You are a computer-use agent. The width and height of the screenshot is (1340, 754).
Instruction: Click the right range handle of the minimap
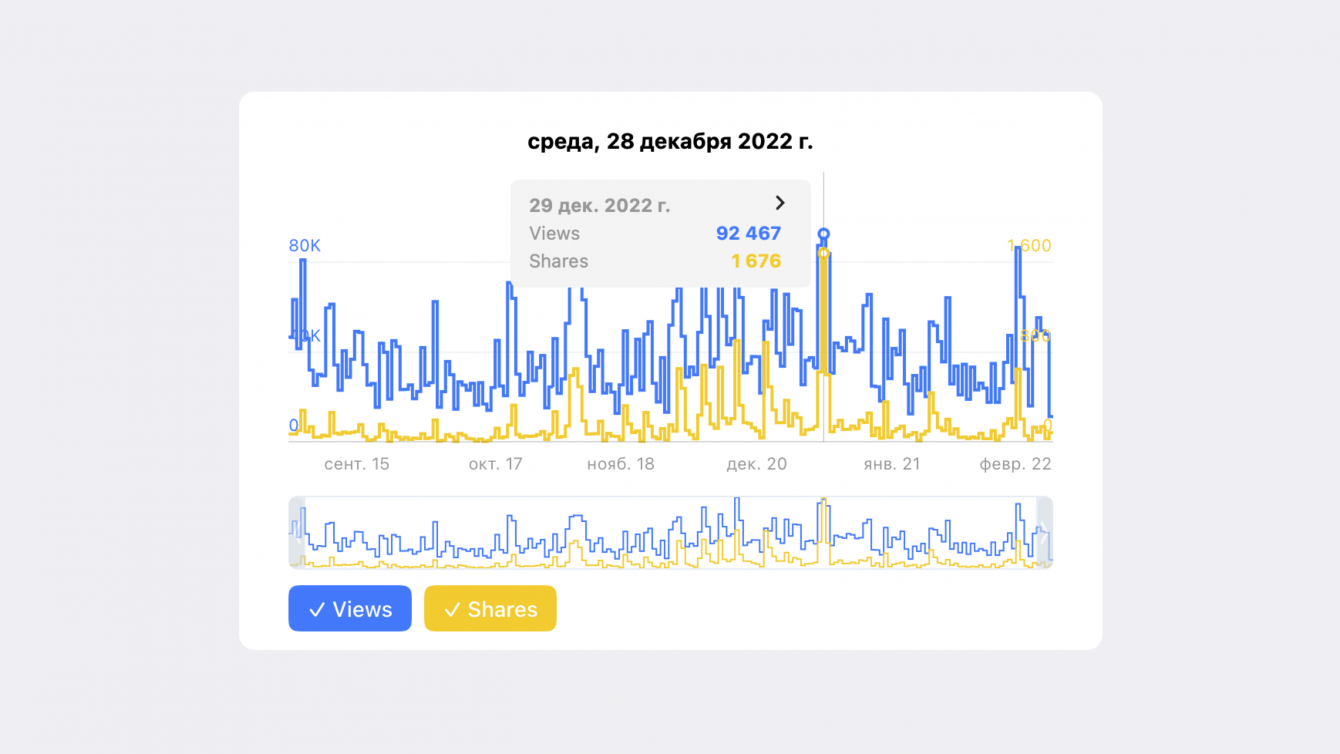[1044, 533]
